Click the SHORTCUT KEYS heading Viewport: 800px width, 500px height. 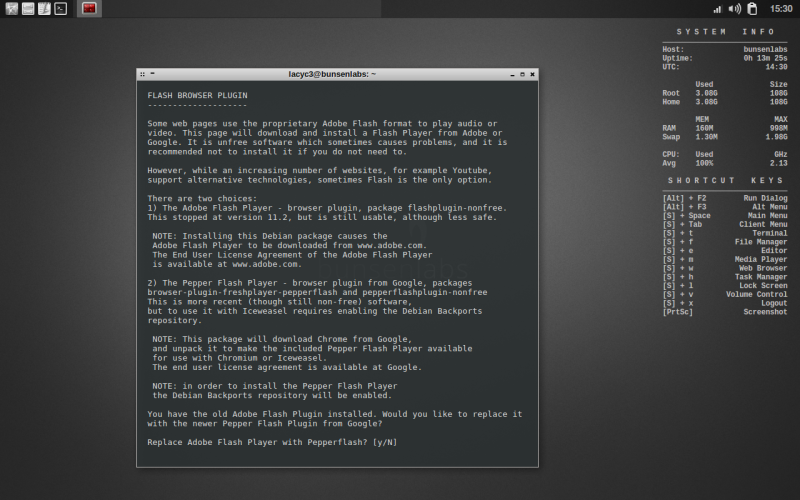(x=726, y=181)
